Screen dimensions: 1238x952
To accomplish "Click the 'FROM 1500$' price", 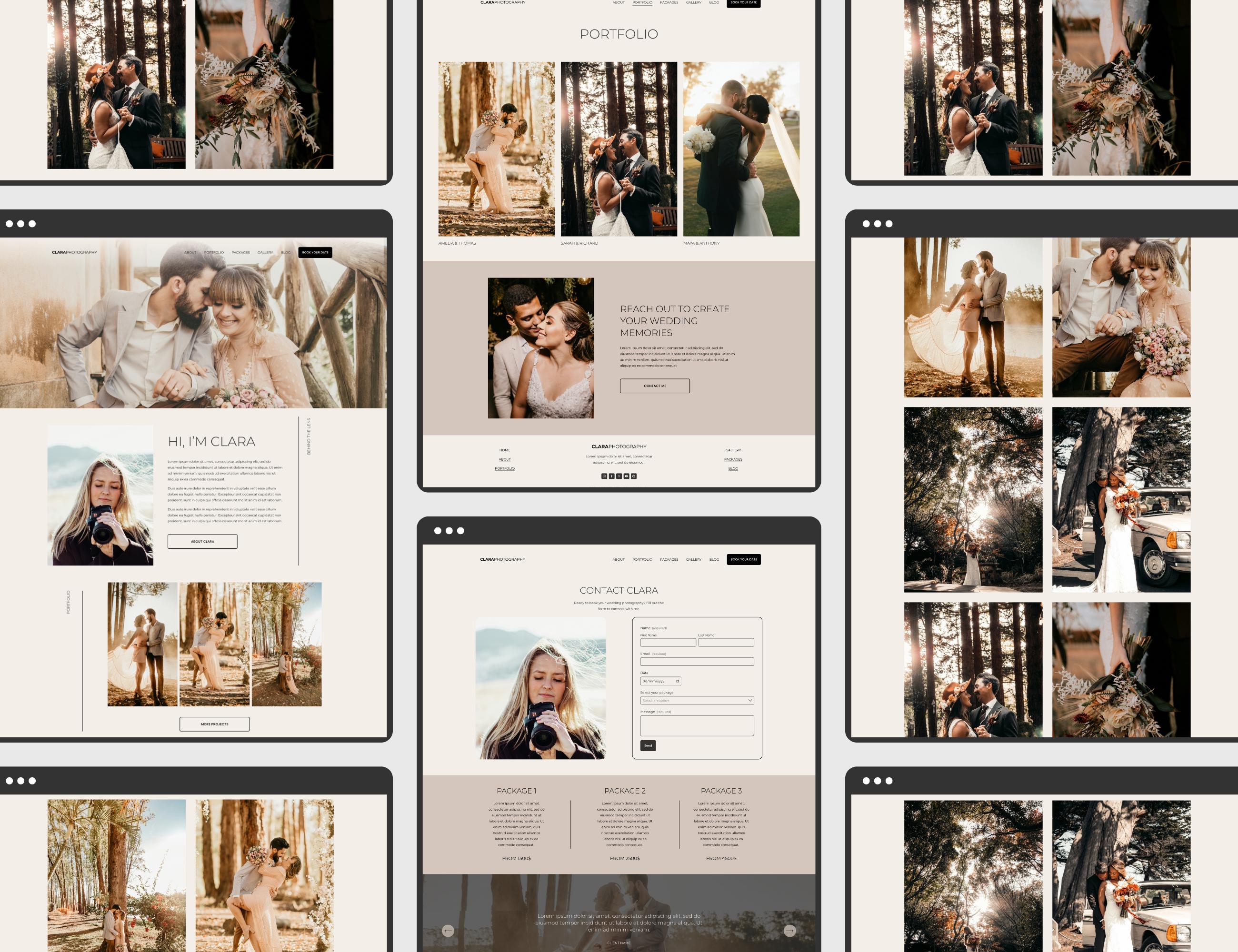I will [x=517, y=859].
